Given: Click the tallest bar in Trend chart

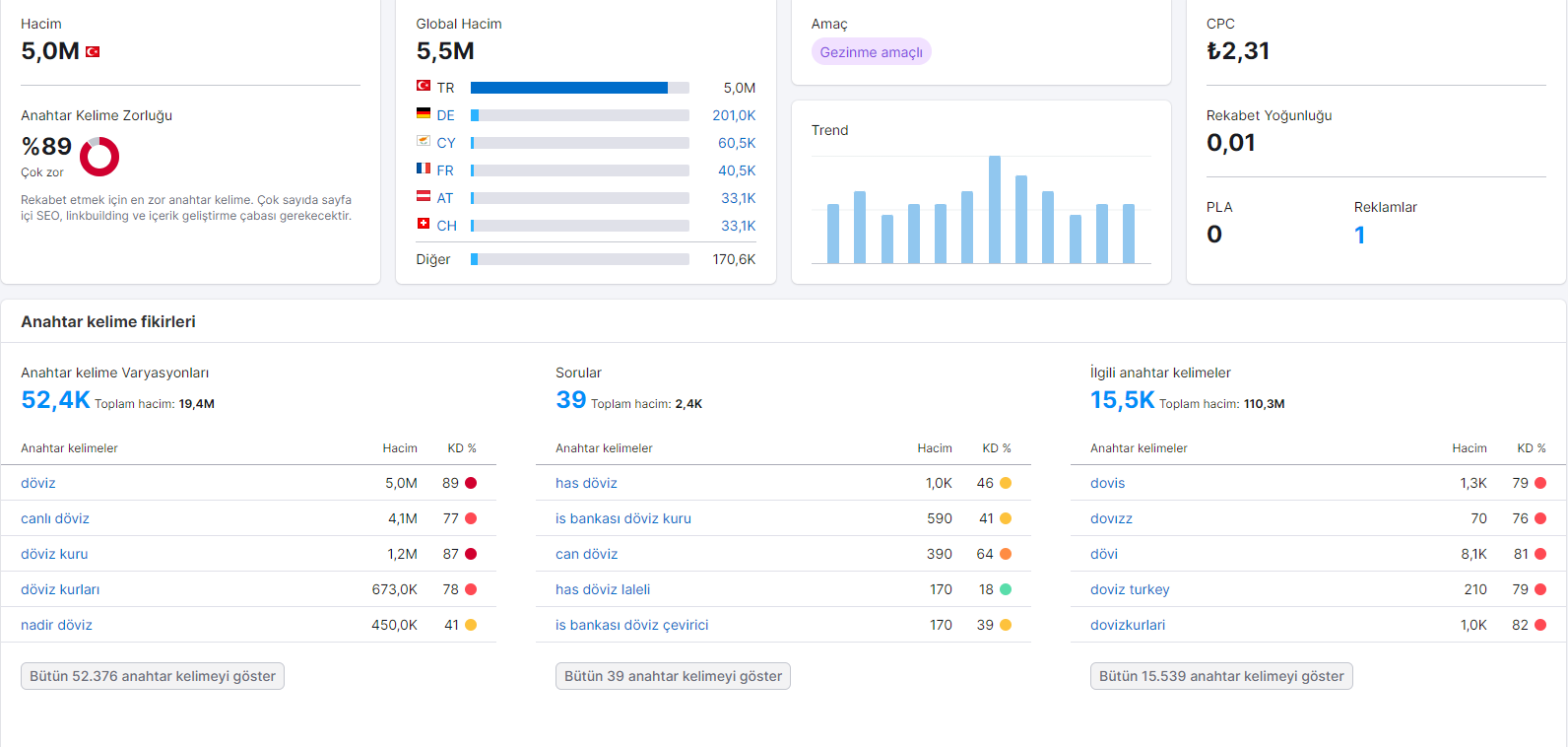Looking at the screenshot, I should point(995,209).
